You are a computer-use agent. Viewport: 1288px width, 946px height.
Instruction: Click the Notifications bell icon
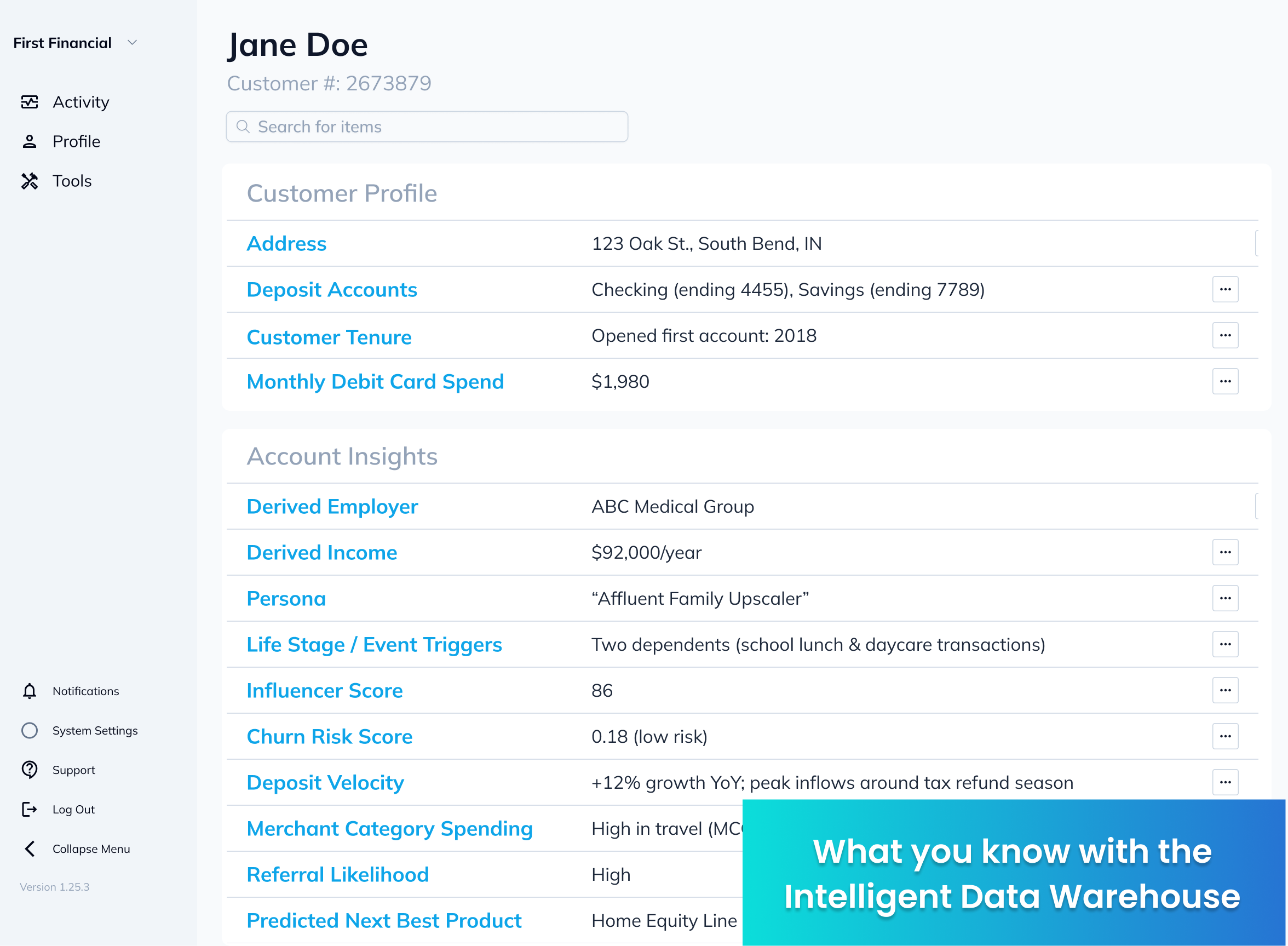pyautogui.click(x=30, y=691)
